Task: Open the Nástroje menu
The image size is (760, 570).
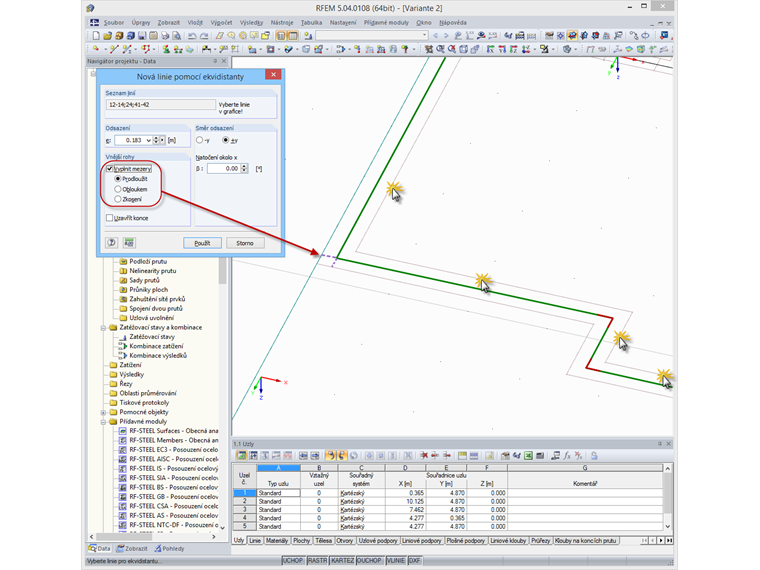Action: pos(282,22)
